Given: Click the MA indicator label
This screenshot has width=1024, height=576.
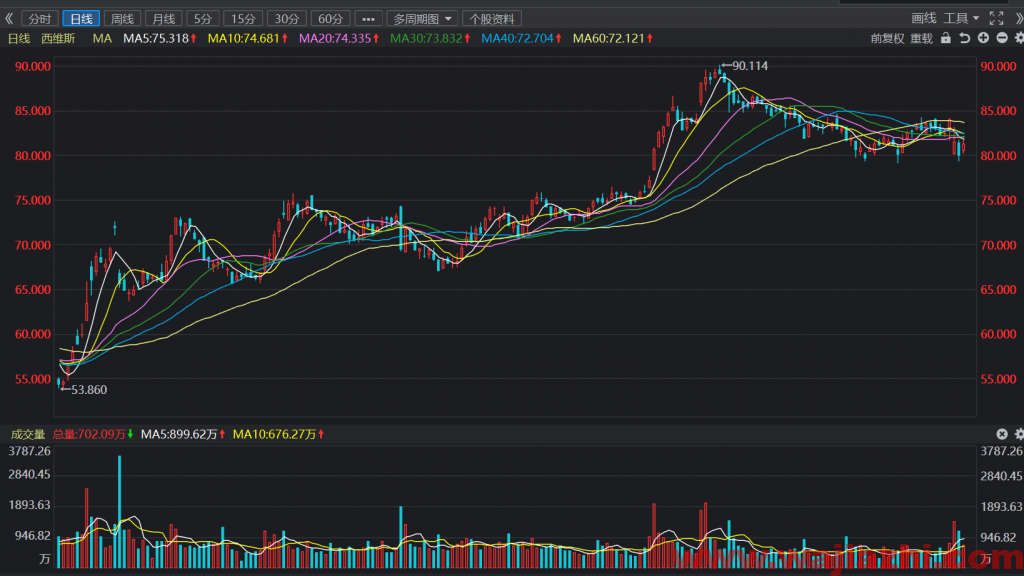Looking at the screenshot, I should click(x=102, y=39).
